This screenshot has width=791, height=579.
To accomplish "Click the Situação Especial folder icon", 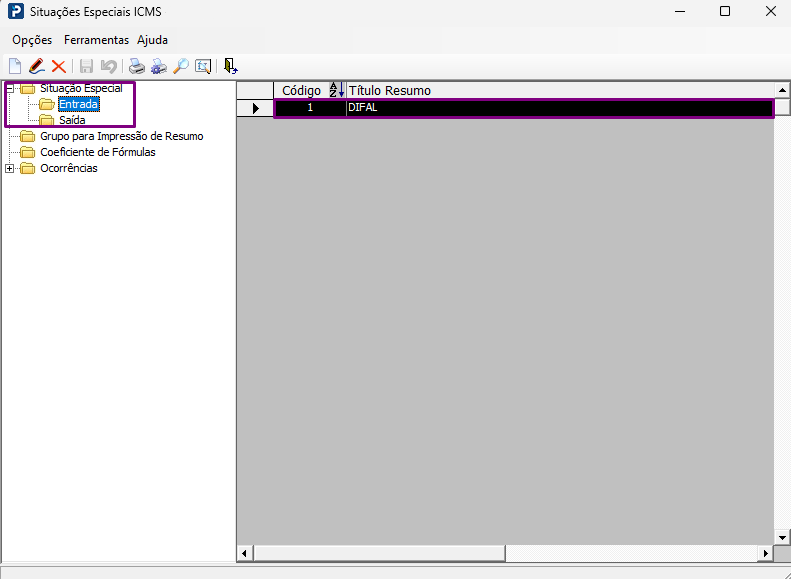I will pos(27,89).
